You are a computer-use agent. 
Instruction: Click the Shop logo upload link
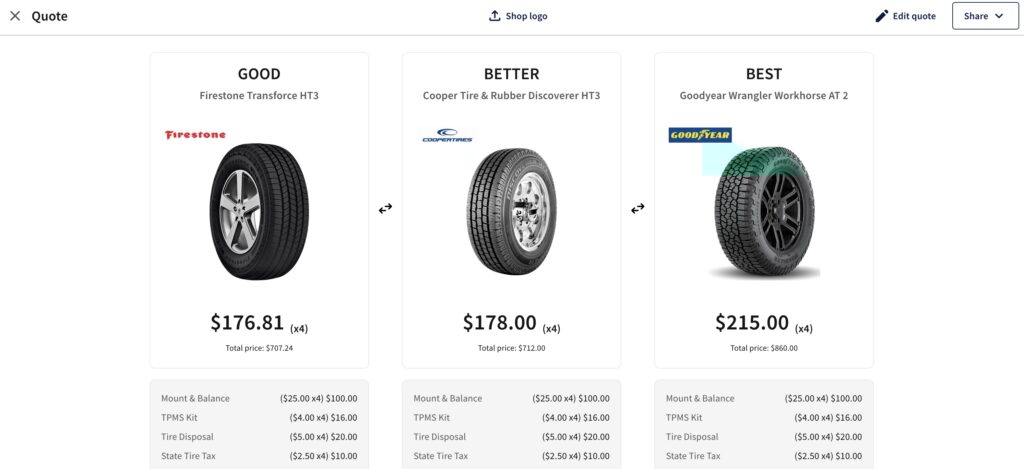(x=519, y=16)
